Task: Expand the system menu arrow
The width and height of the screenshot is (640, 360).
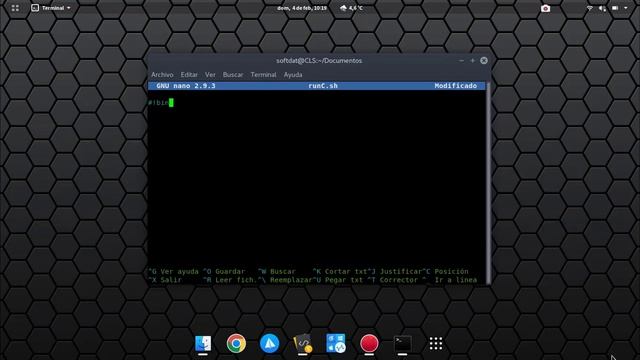Action: coord(626,8)
